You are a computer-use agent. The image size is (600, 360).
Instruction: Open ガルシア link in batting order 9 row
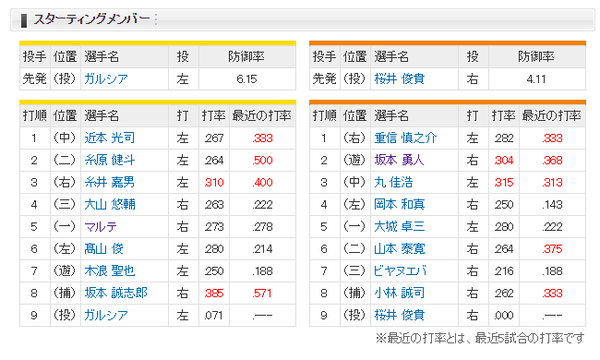coord(106,316)
